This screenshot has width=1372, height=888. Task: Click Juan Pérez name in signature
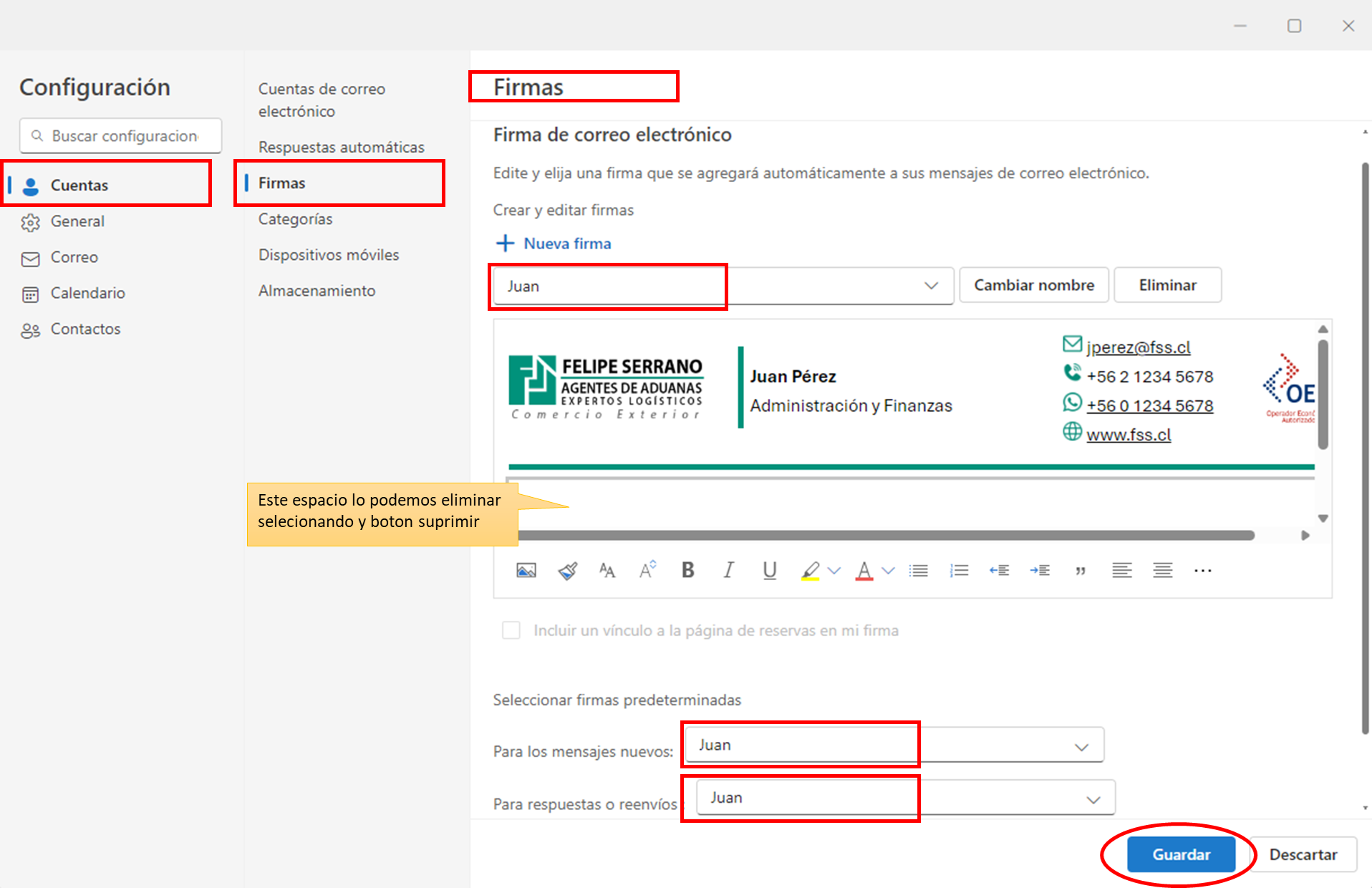793,377
